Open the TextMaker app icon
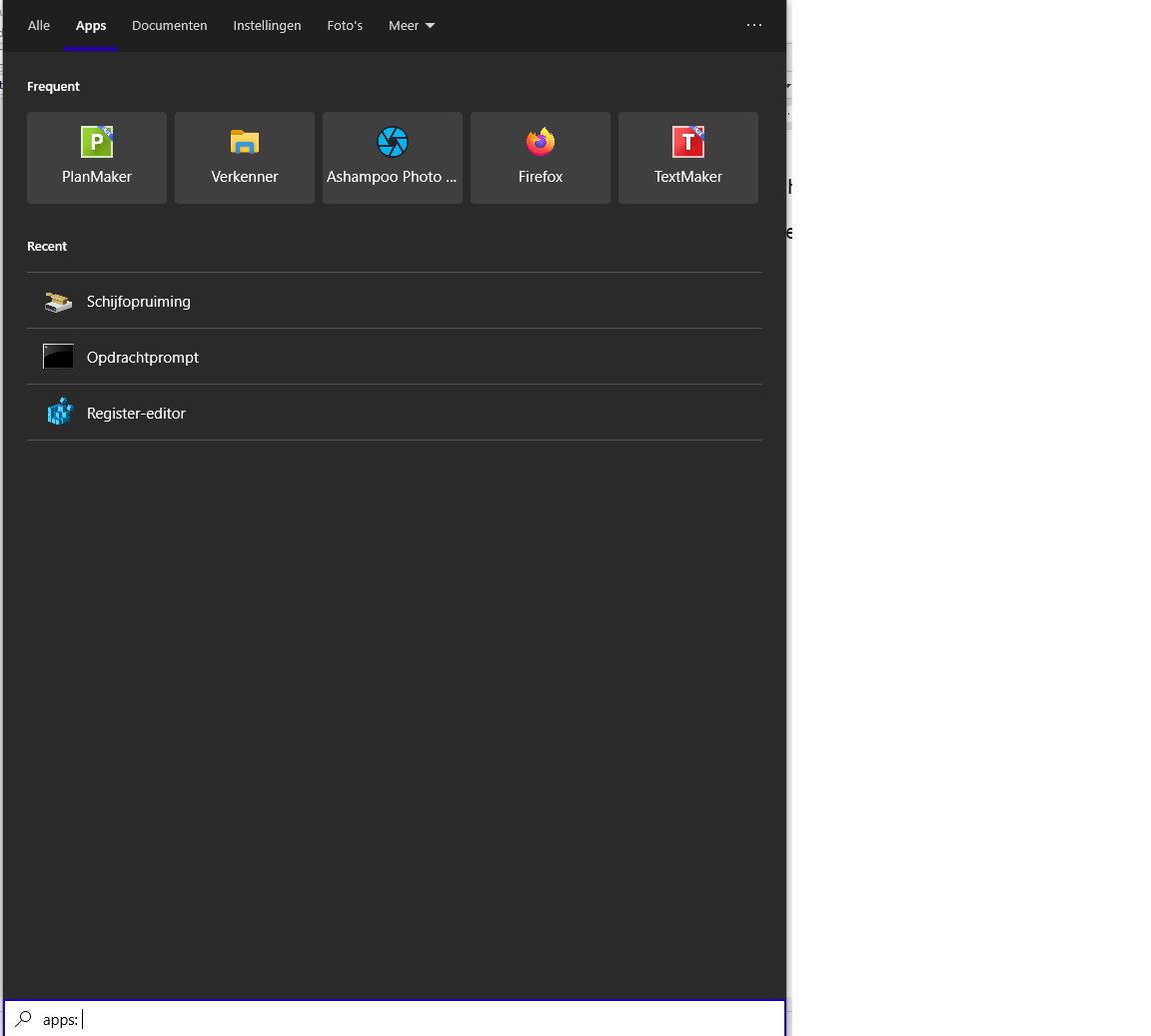The image size is (1151, 1036). pos(687,142)
